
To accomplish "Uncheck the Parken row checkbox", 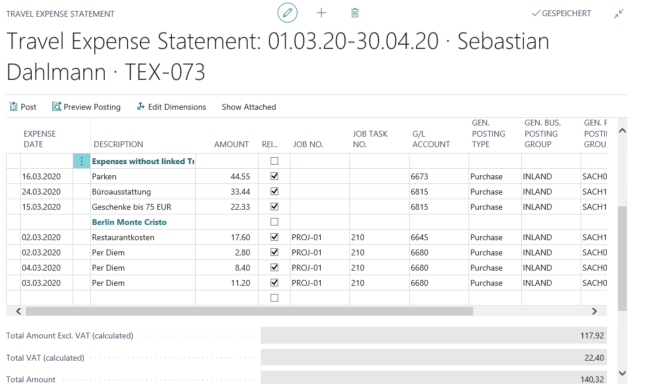I will [x=274, y=176].
